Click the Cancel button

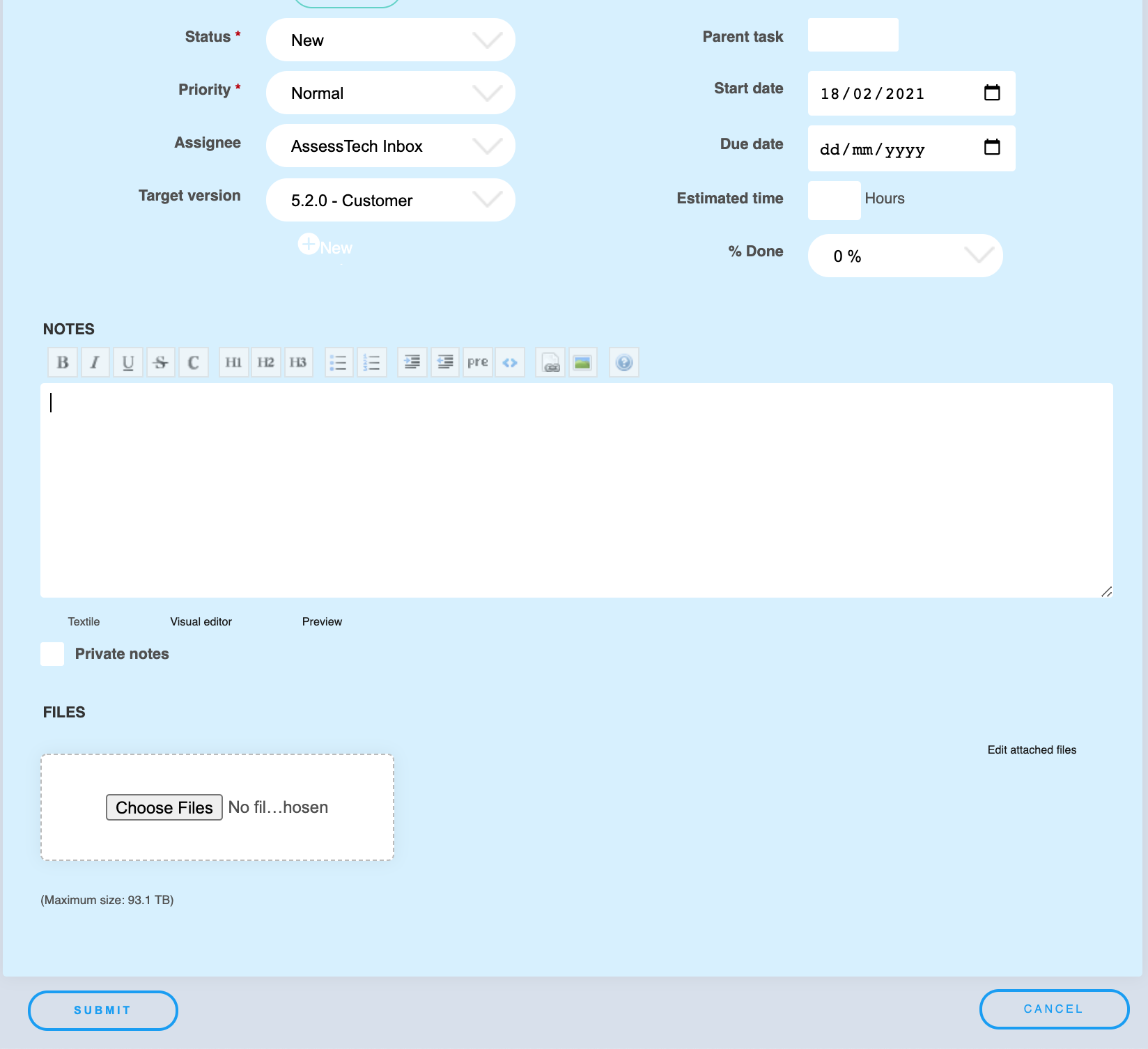(x=1054, y=1009)
